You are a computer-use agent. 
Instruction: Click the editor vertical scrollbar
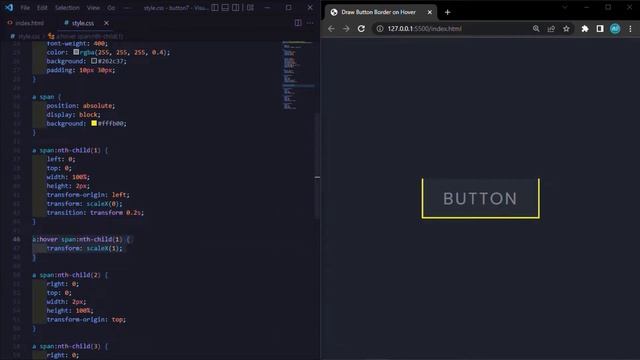point(317,165)
